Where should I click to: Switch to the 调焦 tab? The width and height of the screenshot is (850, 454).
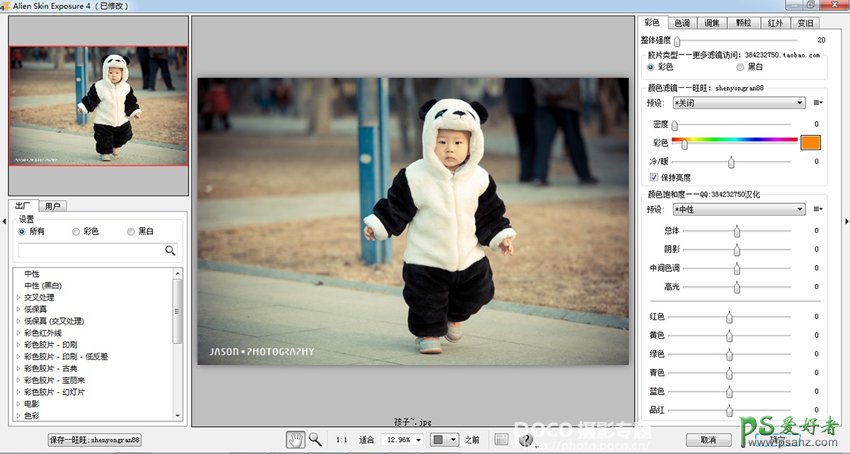(x=712, y=23)
